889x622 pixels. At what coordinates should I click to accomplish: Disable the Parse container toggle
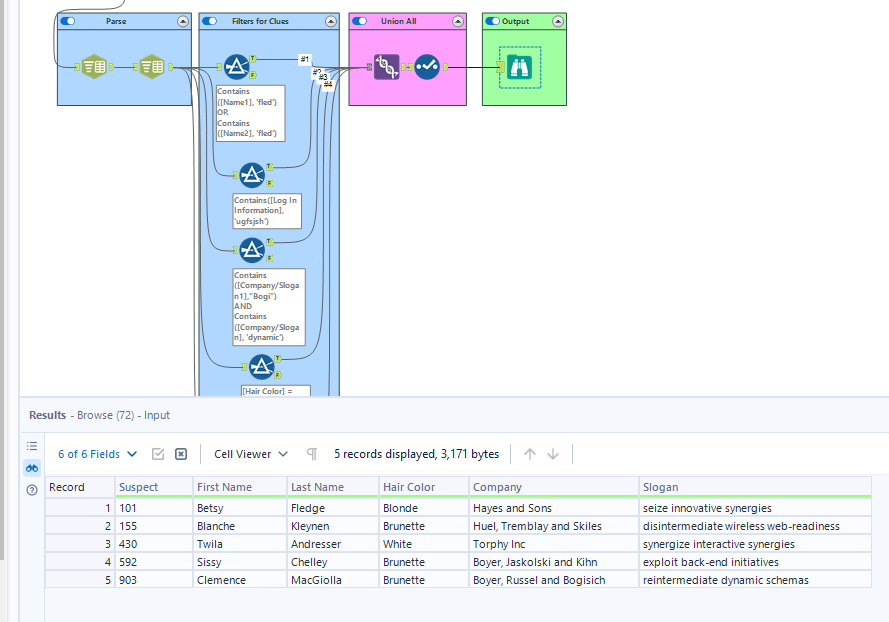68,21
